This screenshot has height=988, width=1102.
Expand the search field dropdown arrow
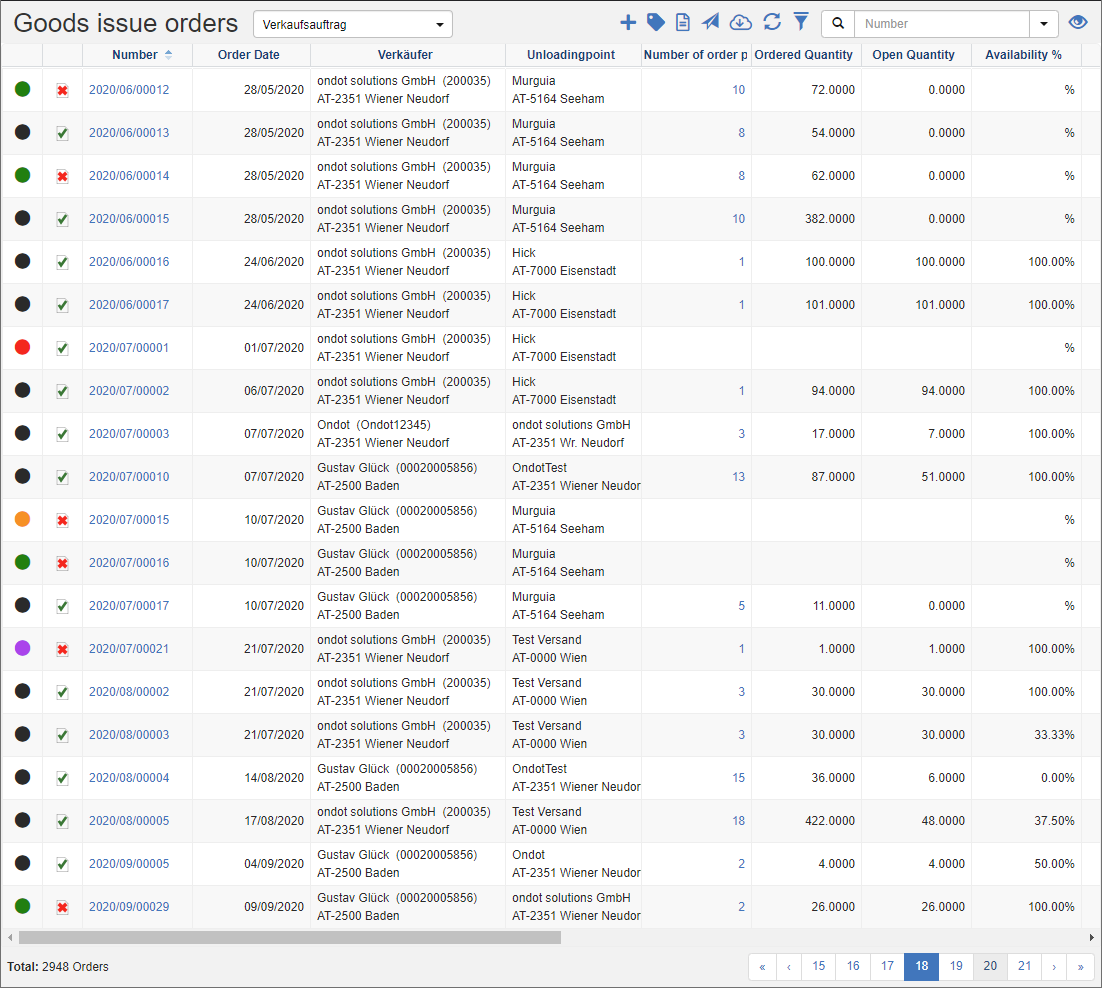[1044, 24]
